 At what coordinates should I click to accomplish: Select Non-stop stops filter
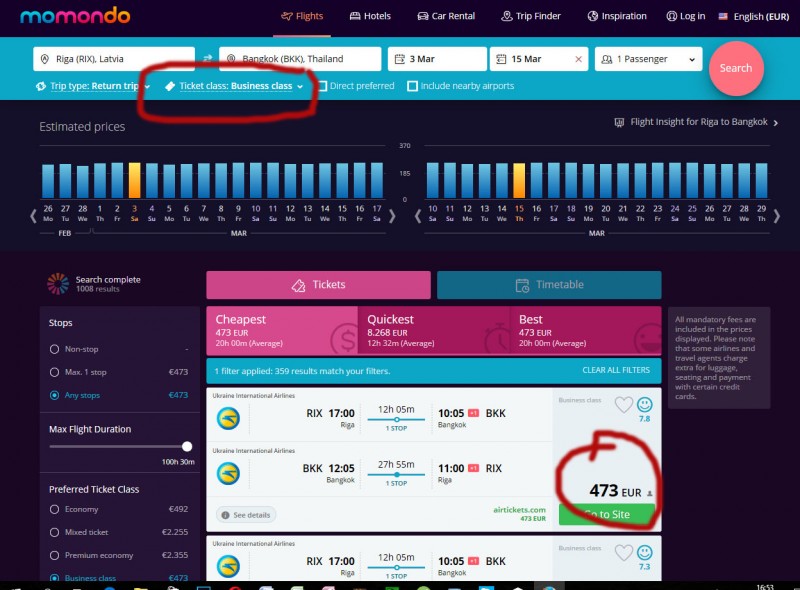(55, 349)
